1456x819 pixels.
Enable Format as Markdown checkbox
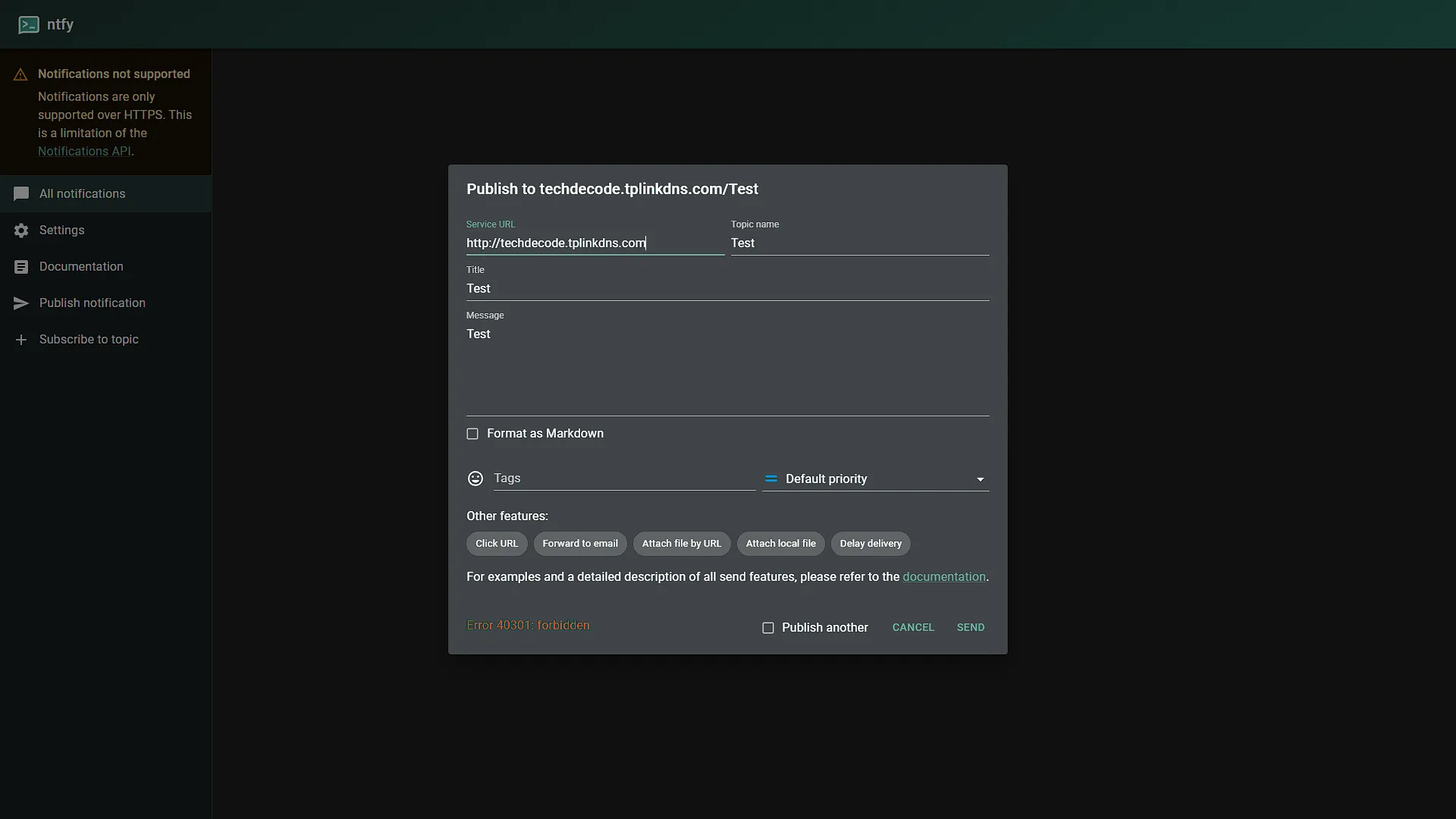pyautogui.click(x=472, y=434)
